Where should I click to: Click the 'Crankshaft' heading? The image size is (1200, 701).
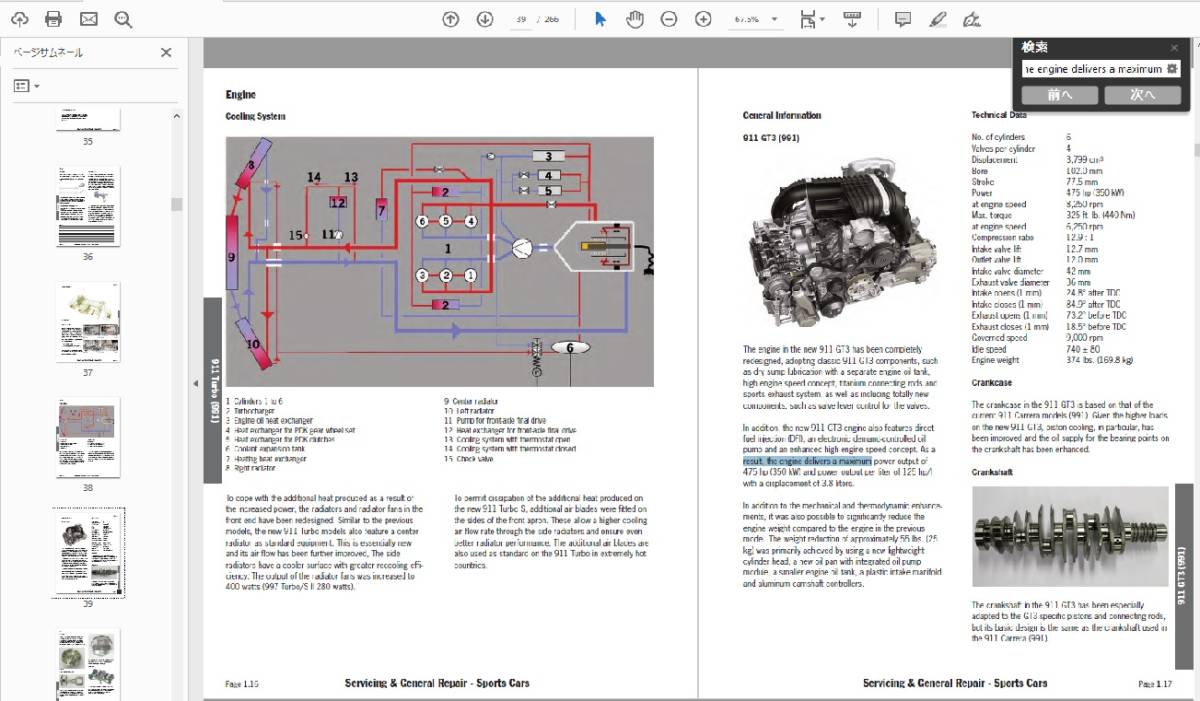click(993, 471)
